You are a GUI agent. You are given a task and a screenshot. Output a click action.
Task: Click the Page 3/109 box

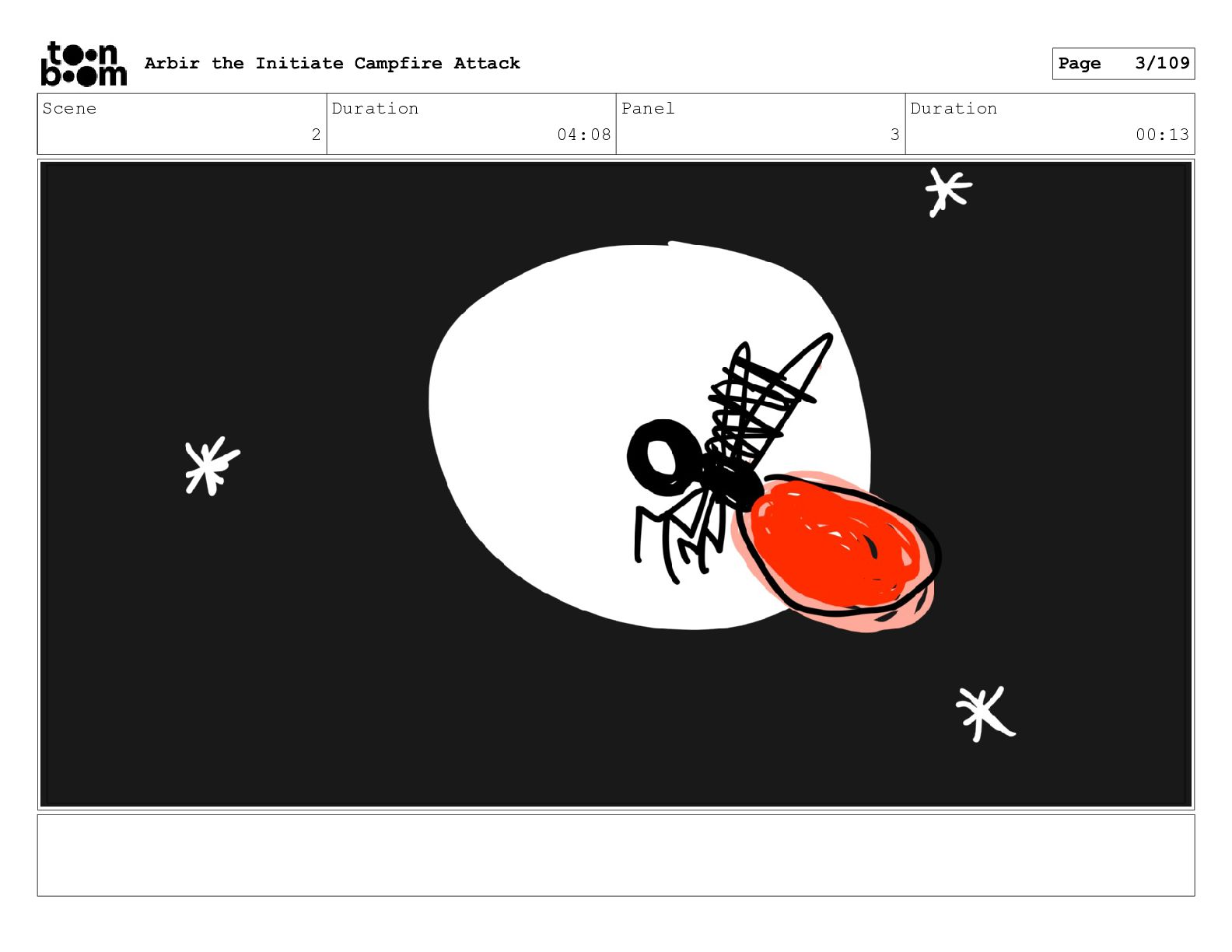[1123, 63]
